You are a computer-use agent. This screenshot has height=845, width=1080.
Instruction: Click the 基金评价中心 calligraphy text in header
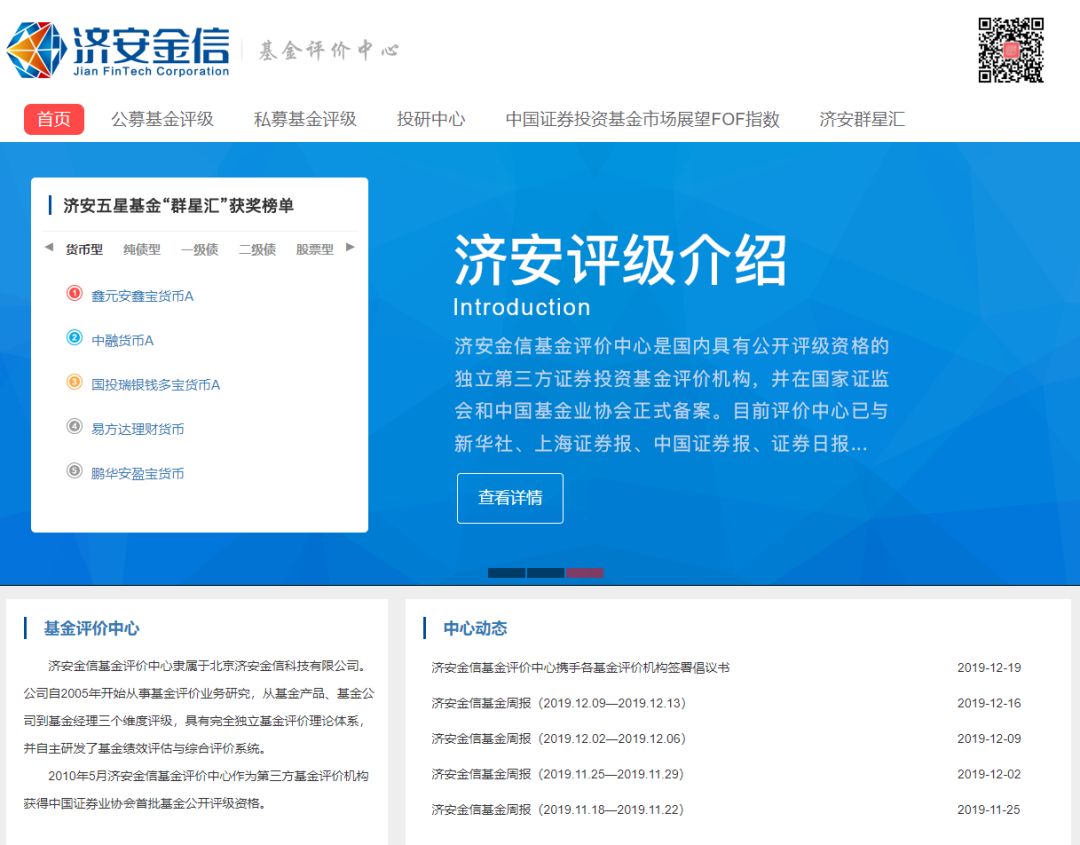[x=329, y=50]
